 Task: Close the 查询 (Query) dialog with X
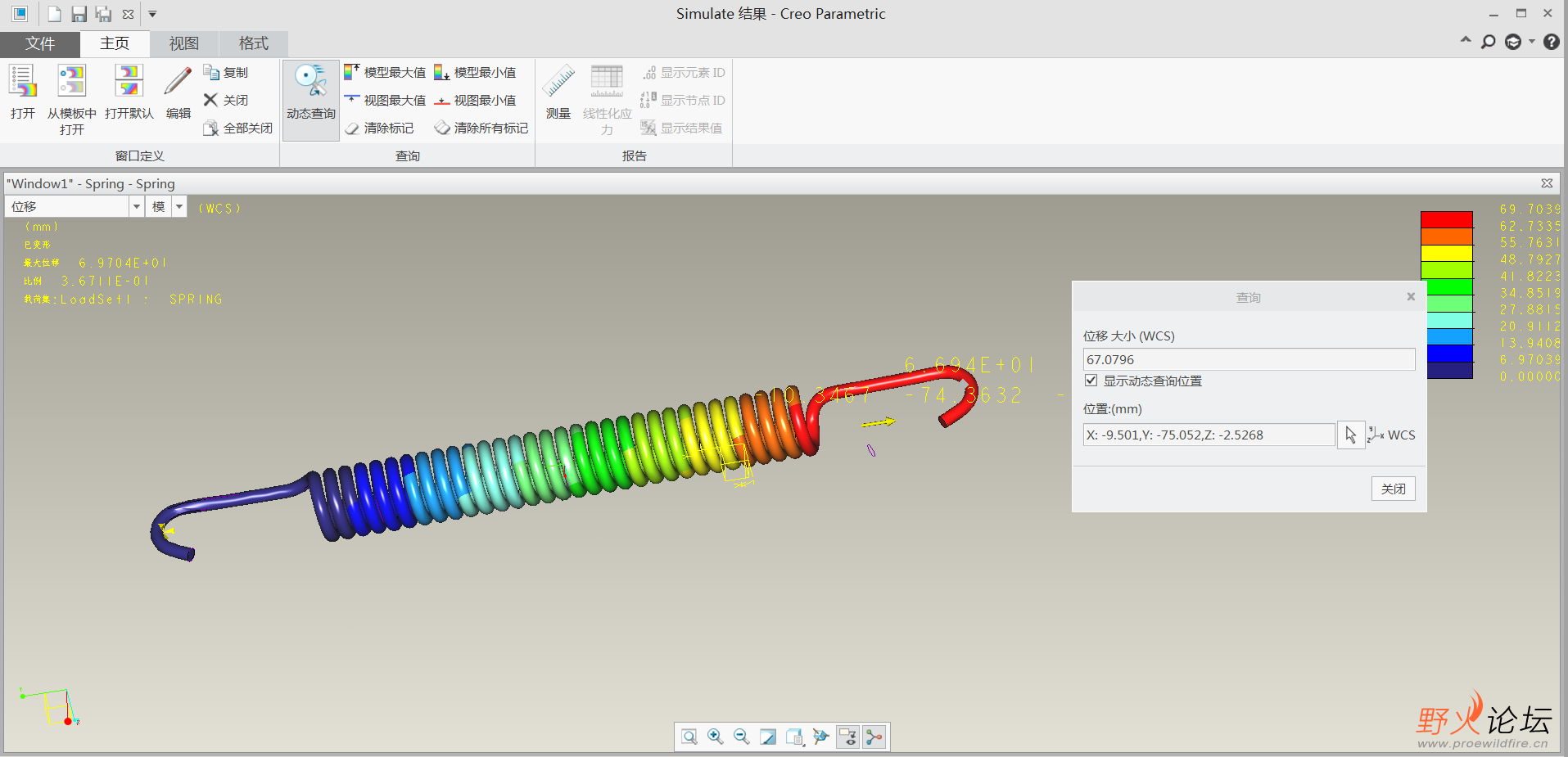[x=1411, y=297]
